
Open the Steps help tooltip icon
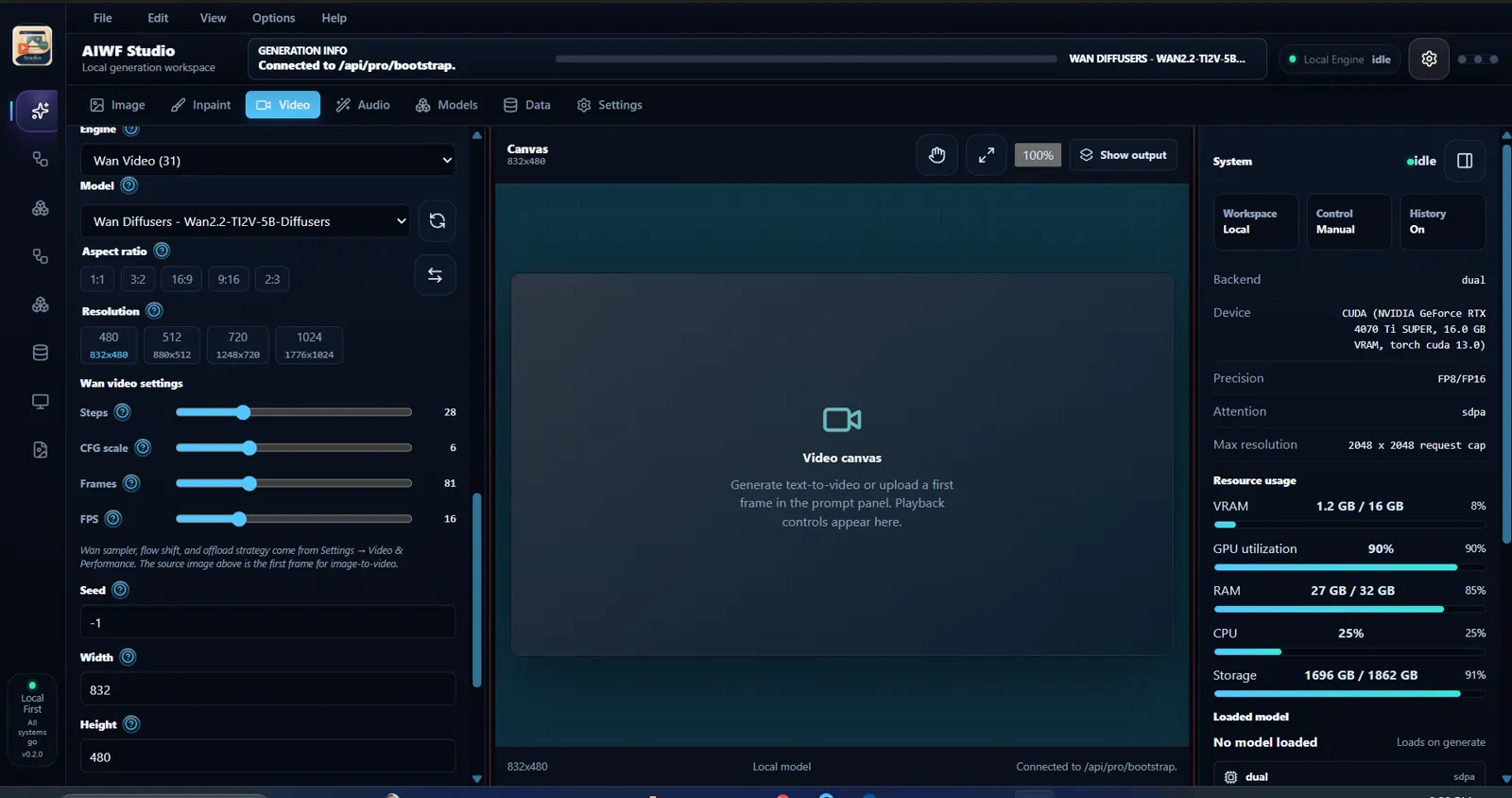pos(123,412)
